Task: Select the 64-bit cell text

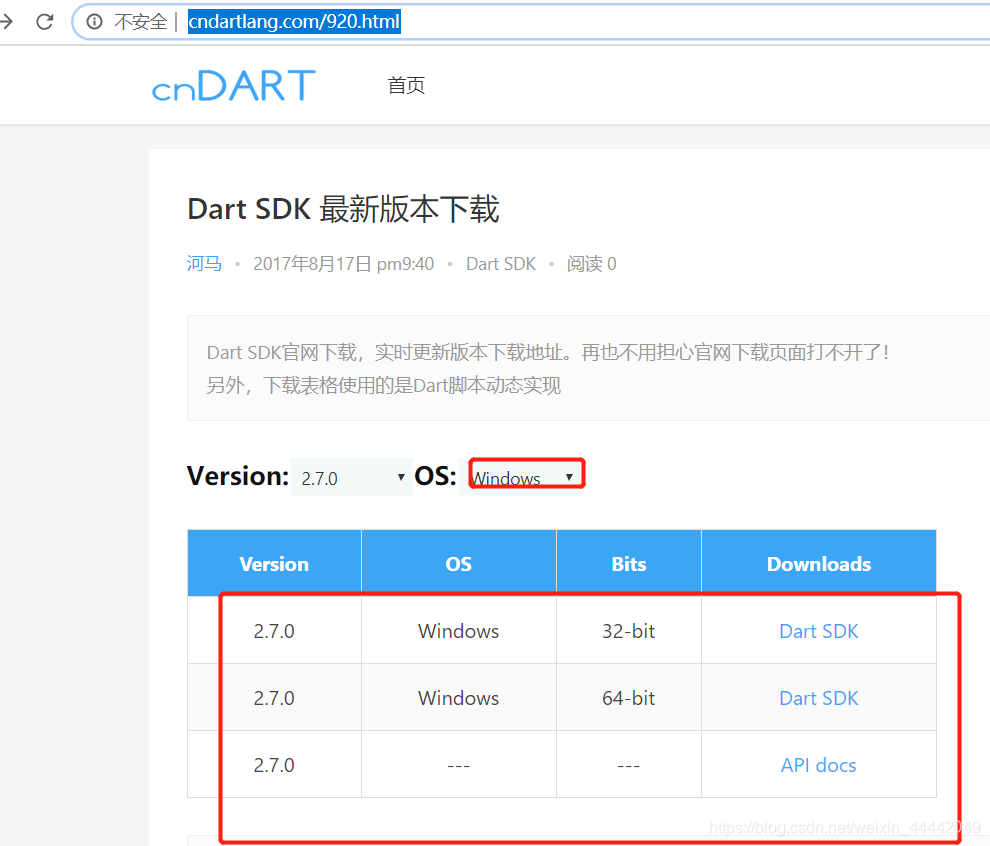Action: pyautogui.click(x=629, y=698)
